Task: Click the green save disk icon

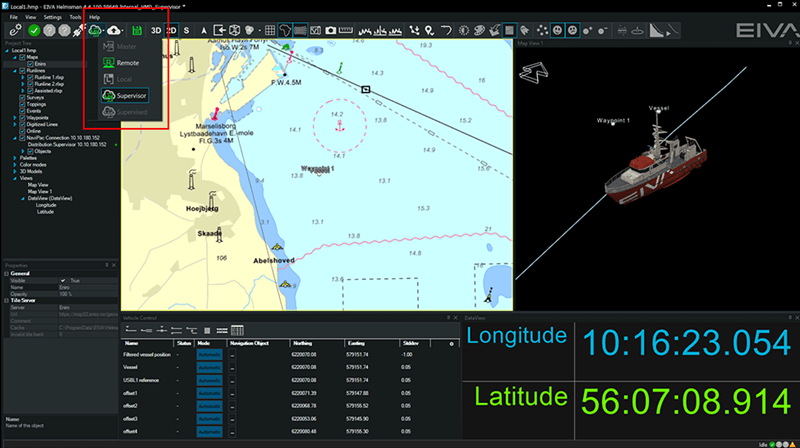Action: 137,31
